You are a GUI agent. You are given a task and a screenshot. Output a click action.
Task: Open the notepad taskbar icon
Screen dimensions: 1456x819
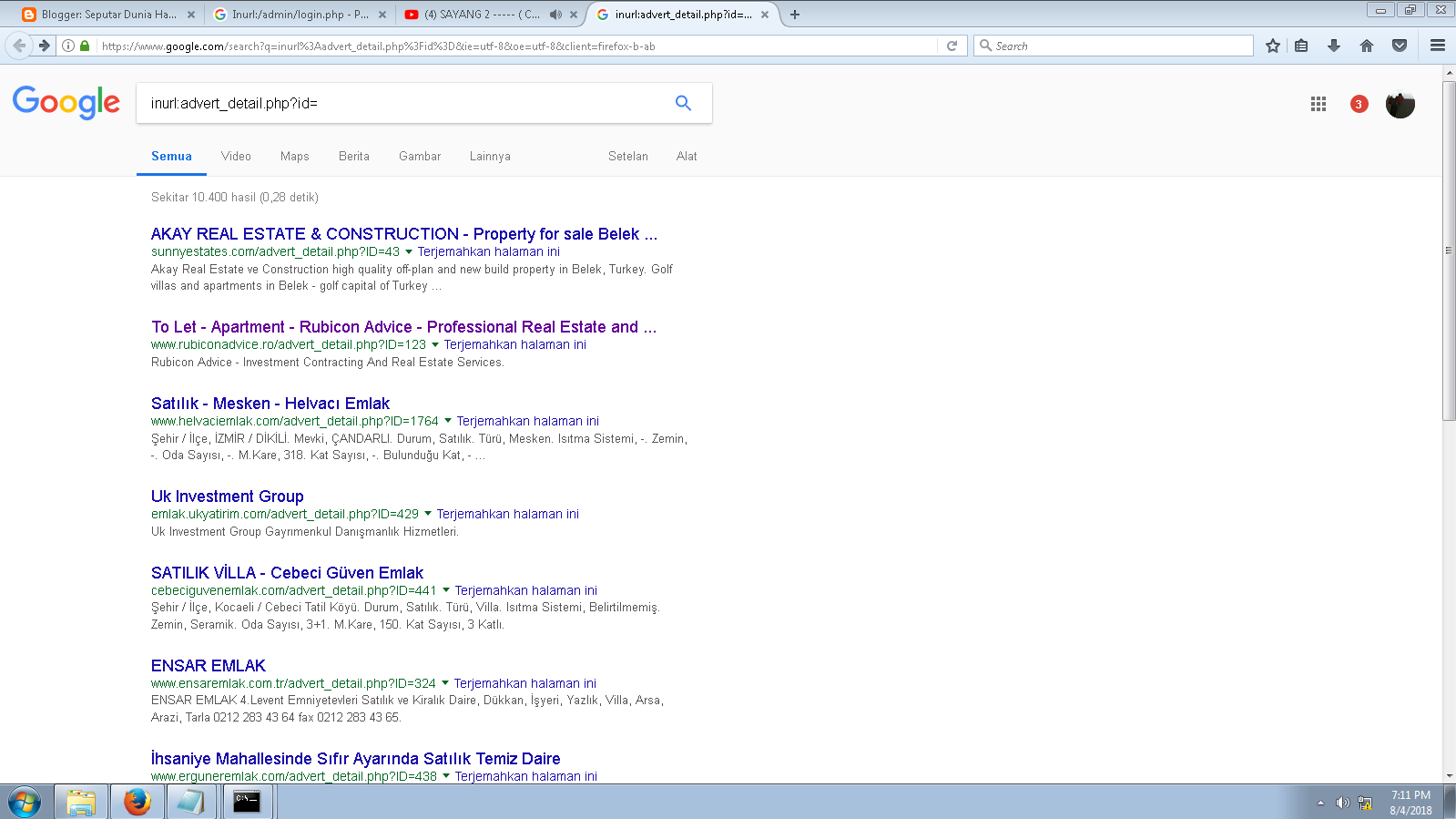pyautogui.click(x=191, y=802)
